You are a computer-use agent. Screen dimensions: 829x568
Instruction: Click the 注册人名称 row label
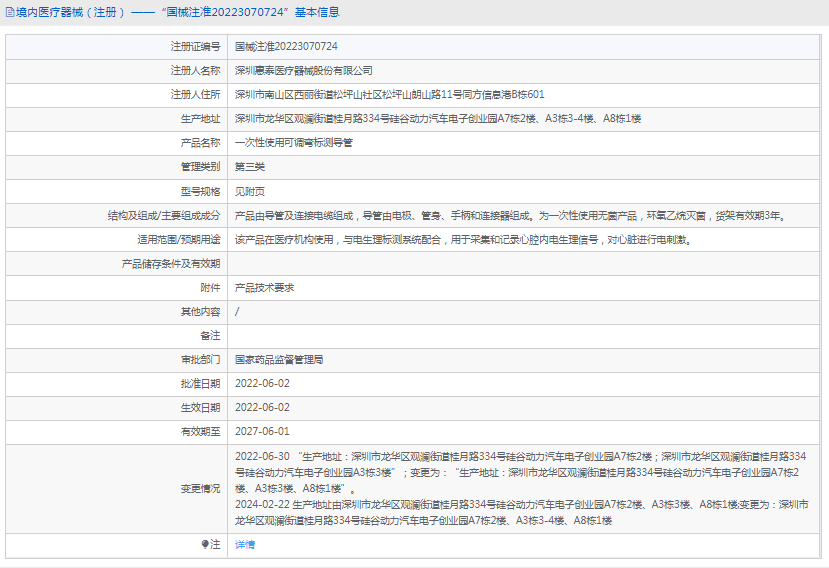pyautogui.click(x=195, y=70)
